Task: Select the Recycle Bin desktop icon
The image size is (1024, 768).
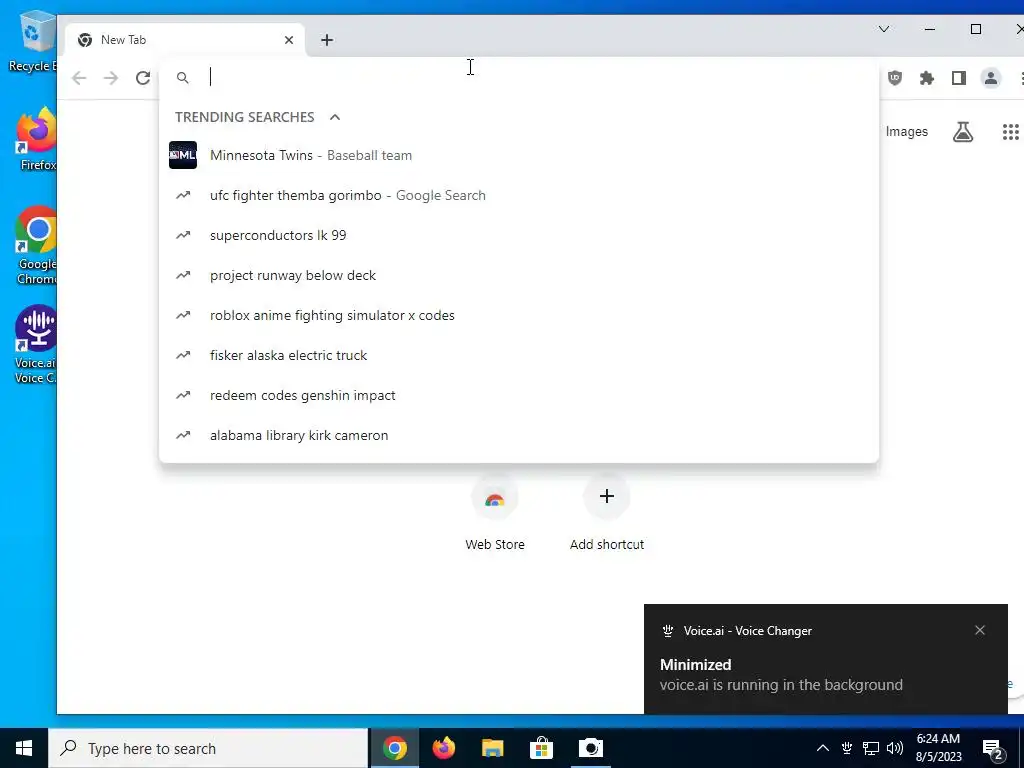Action: (33, 42)
